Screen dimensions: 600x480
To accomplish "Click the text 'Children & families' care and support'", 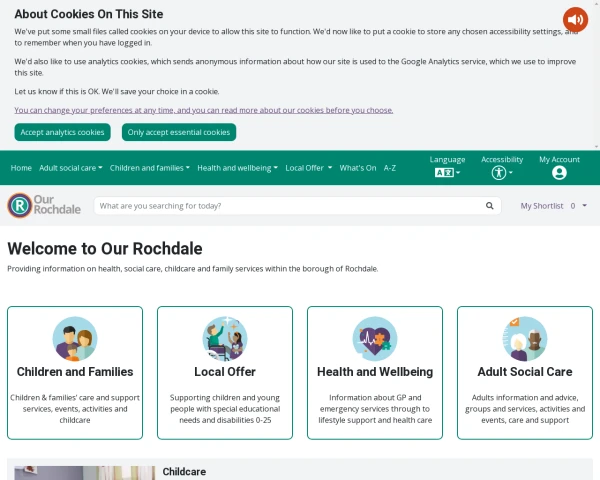I will pyautogui.click(x=75, y=397).
